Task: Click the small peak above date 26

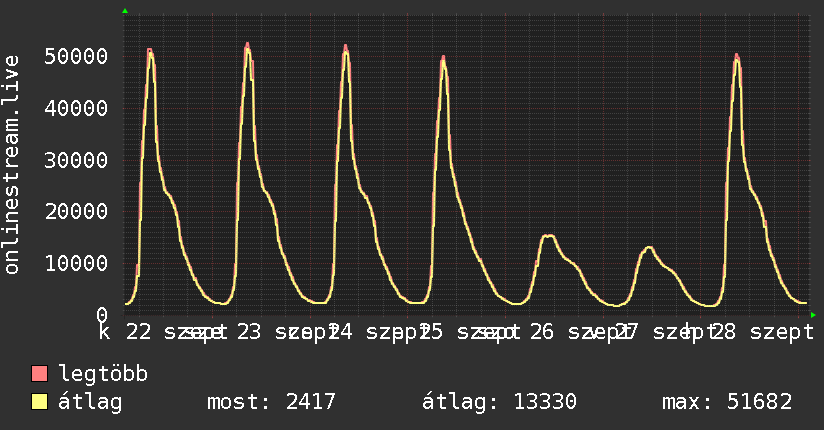Action: (548, 237)
